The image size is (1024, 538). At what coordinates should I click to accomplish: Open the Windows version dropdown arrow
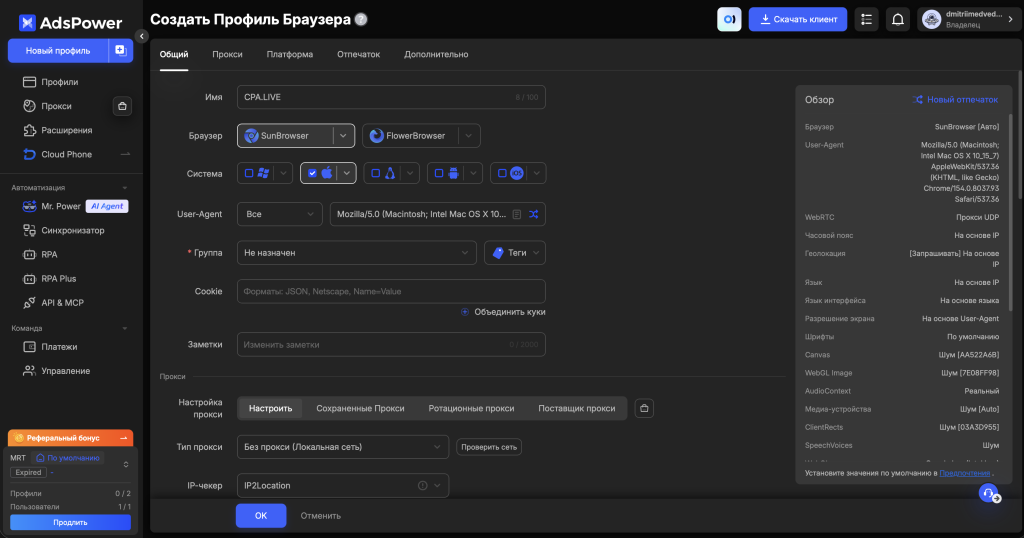point(283,173)
